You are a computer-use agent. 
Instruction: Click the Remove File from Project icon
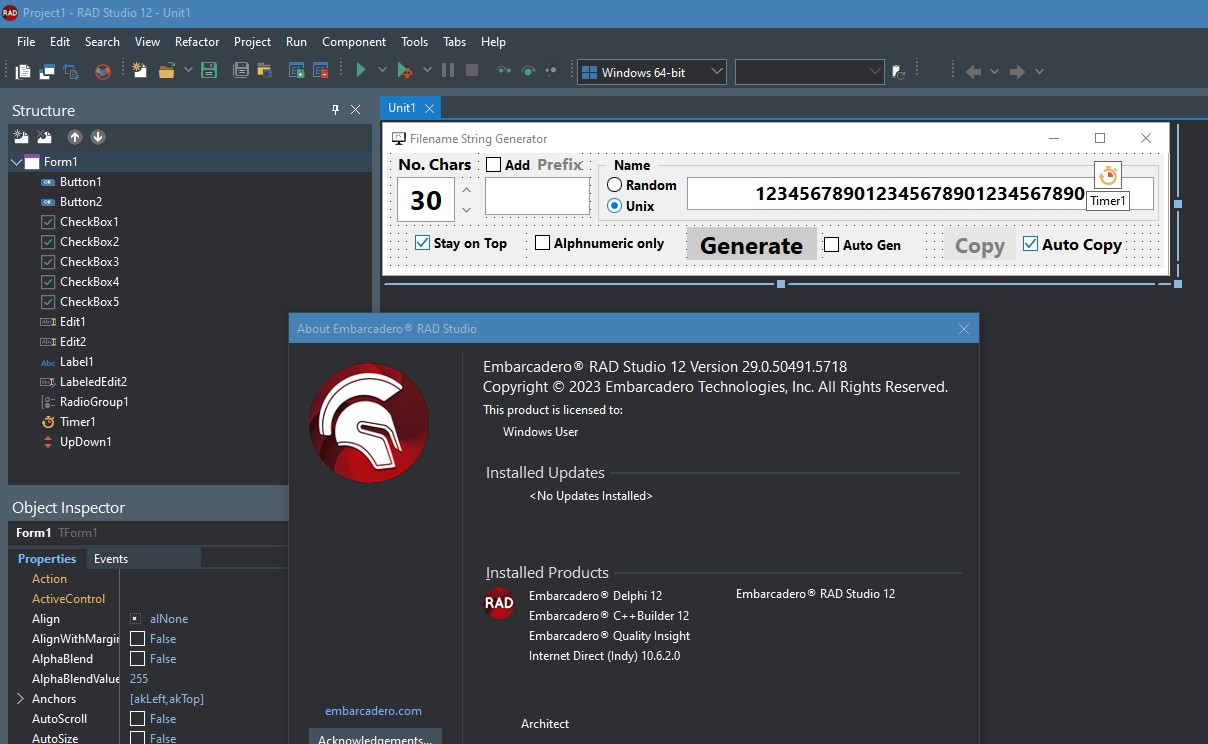(321, 71)
